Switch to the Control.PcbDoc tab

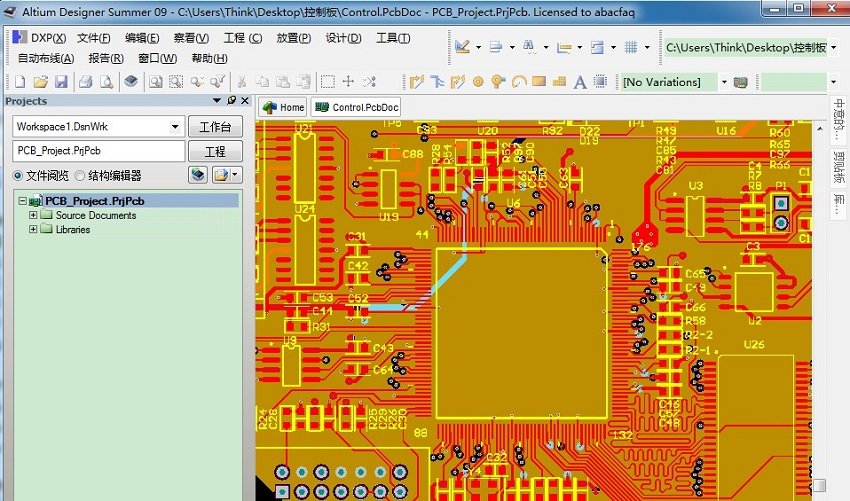[357, 107]
